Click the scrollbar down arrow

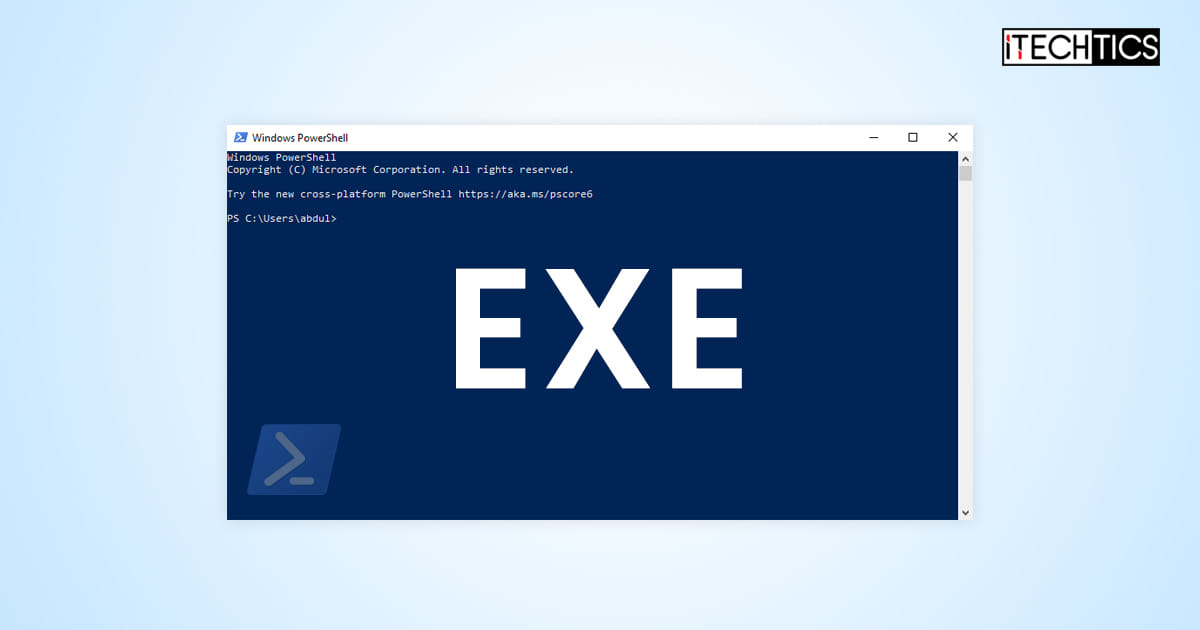(x=964, y=511)
